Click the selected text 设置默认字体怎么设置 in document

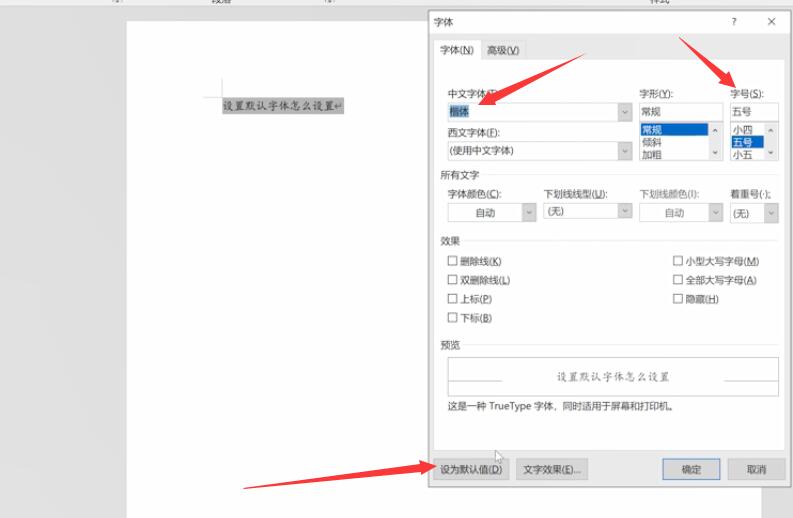coord(279,106)
